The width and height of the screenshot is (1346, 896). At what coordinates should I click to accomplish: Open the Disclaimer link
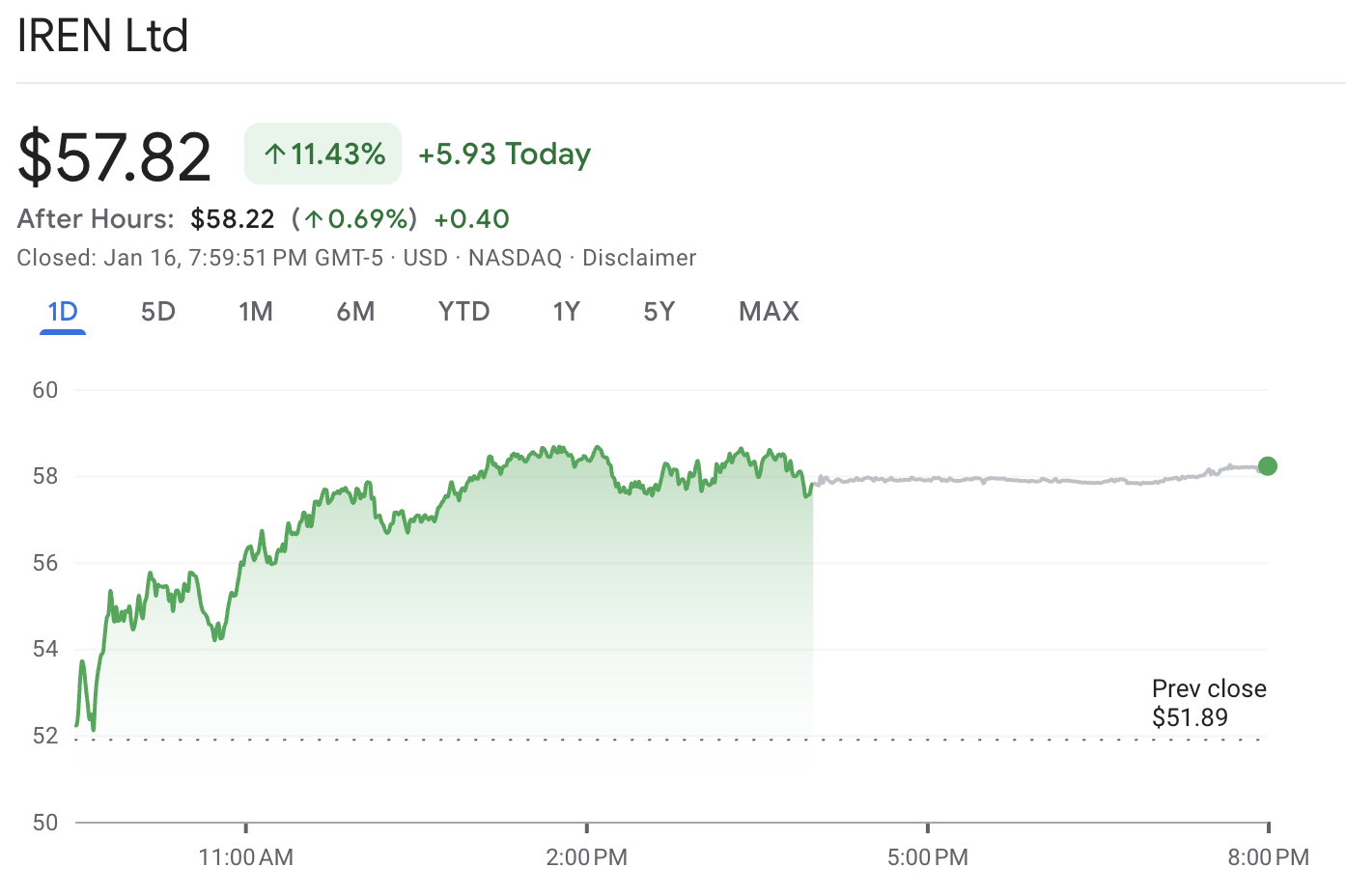640,258
